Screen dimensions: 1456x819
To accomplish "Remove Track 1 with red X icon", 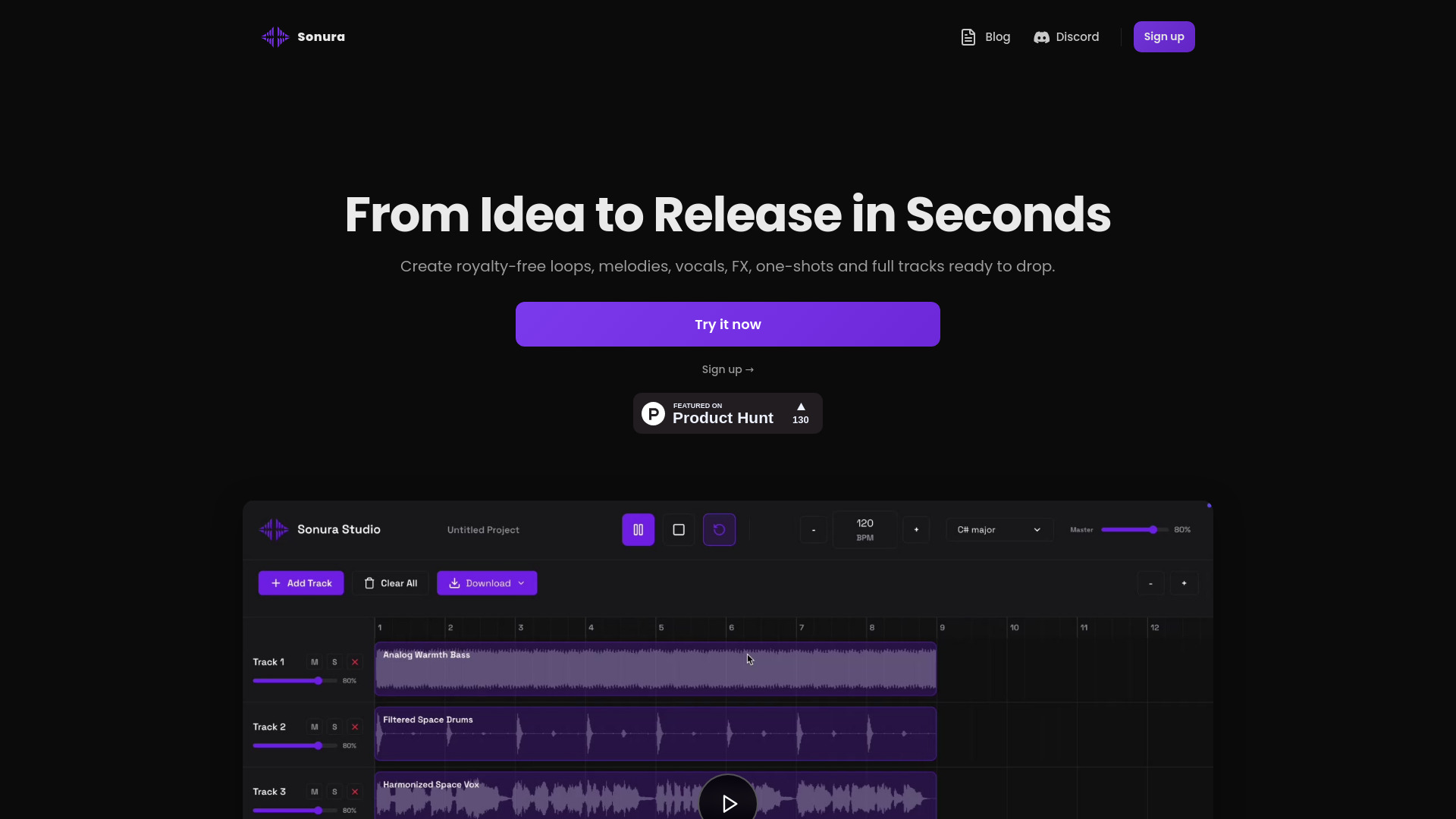I will pos(354,662).
